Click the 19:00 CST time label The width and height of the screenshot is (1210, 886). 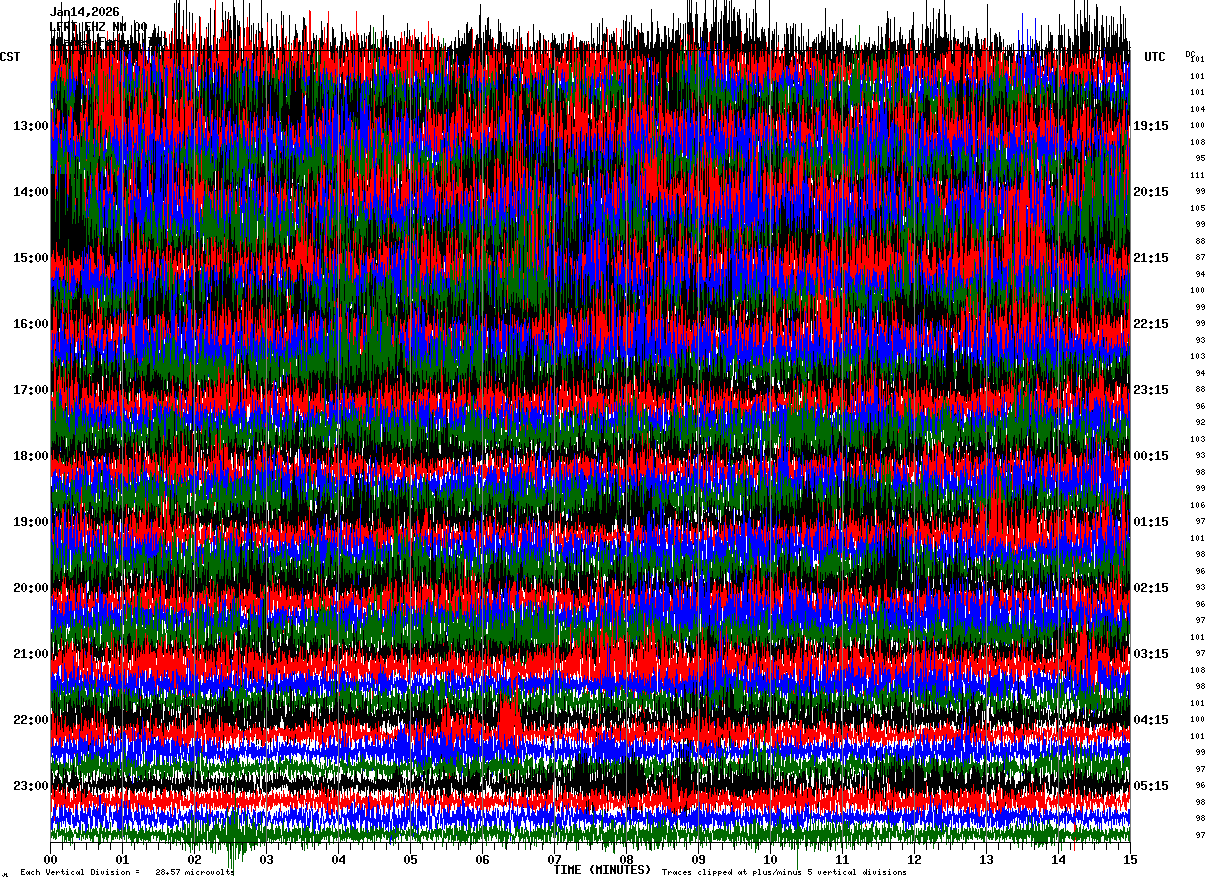[x=31, y=522]
